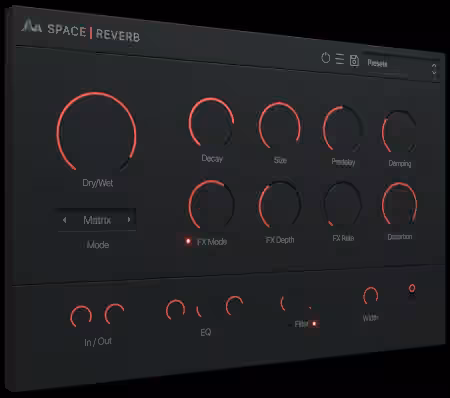This screenshot has width=450, height=398.
Task: Open the three-line menu icon
Action: (340, 59)
